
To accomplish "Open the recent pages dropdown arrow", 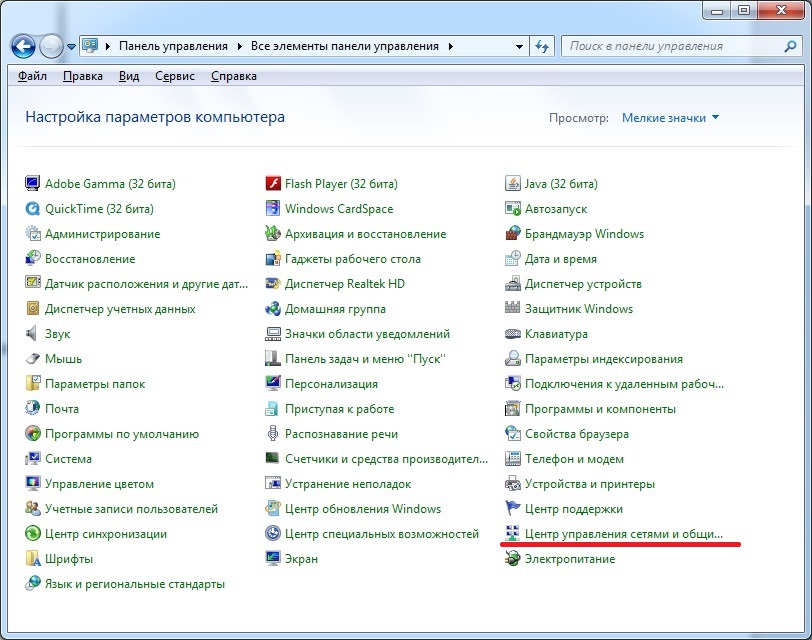I will pyautogui.click(x=71, y=47).
